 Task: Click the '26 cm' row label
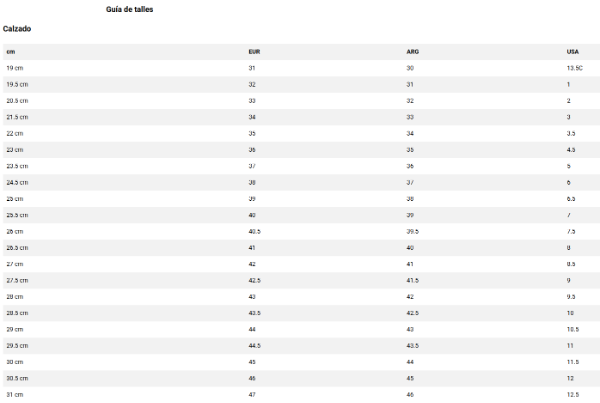pos(14,231)
